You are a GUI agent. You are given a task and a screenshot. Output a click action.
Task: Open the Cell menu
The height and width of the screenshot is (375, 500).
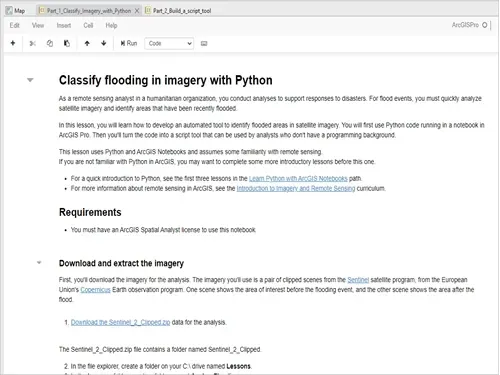point(88,25)
